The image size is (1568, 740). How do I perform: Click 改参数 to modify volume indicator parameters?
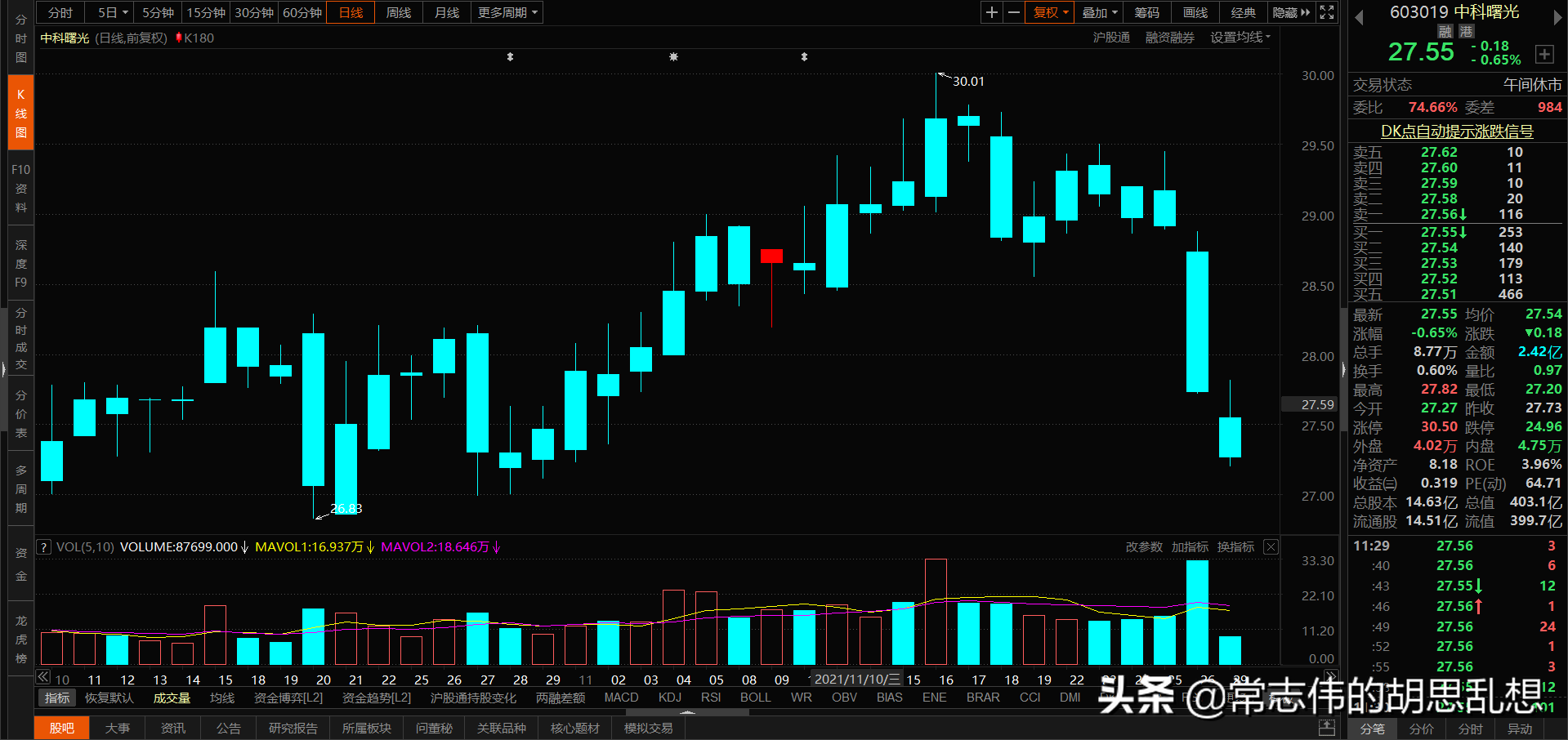[x=1143, y=546]
